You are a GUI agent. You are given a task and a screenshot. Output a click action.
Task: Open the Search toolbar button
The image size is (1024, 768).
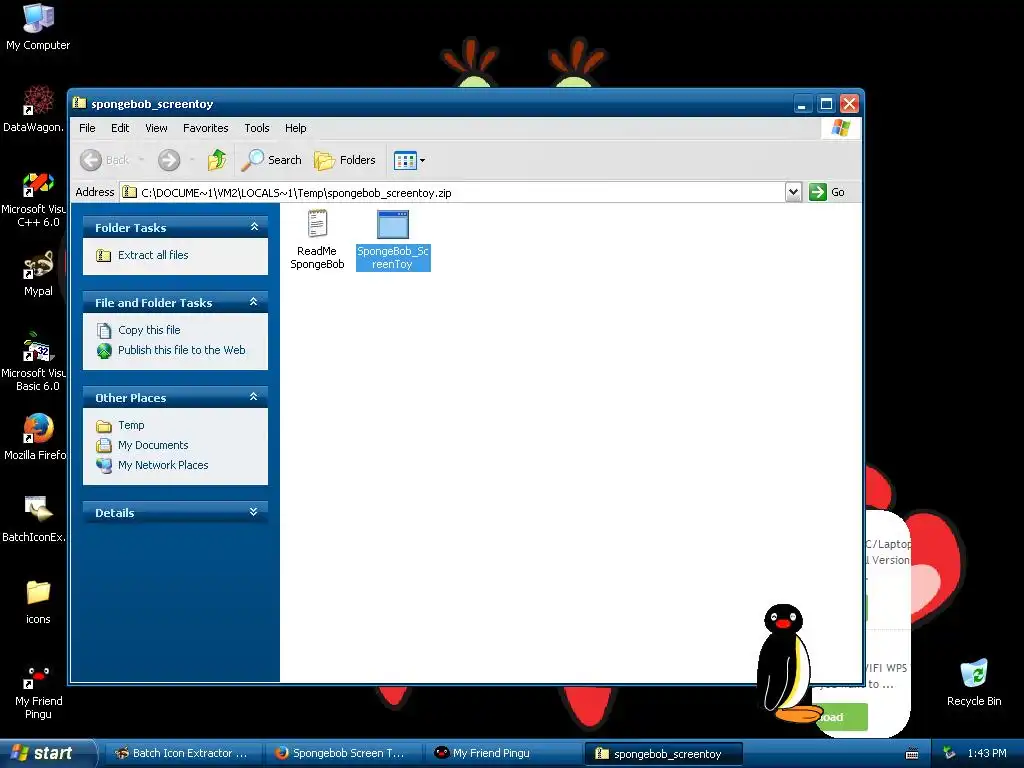[x=272, y=160]
